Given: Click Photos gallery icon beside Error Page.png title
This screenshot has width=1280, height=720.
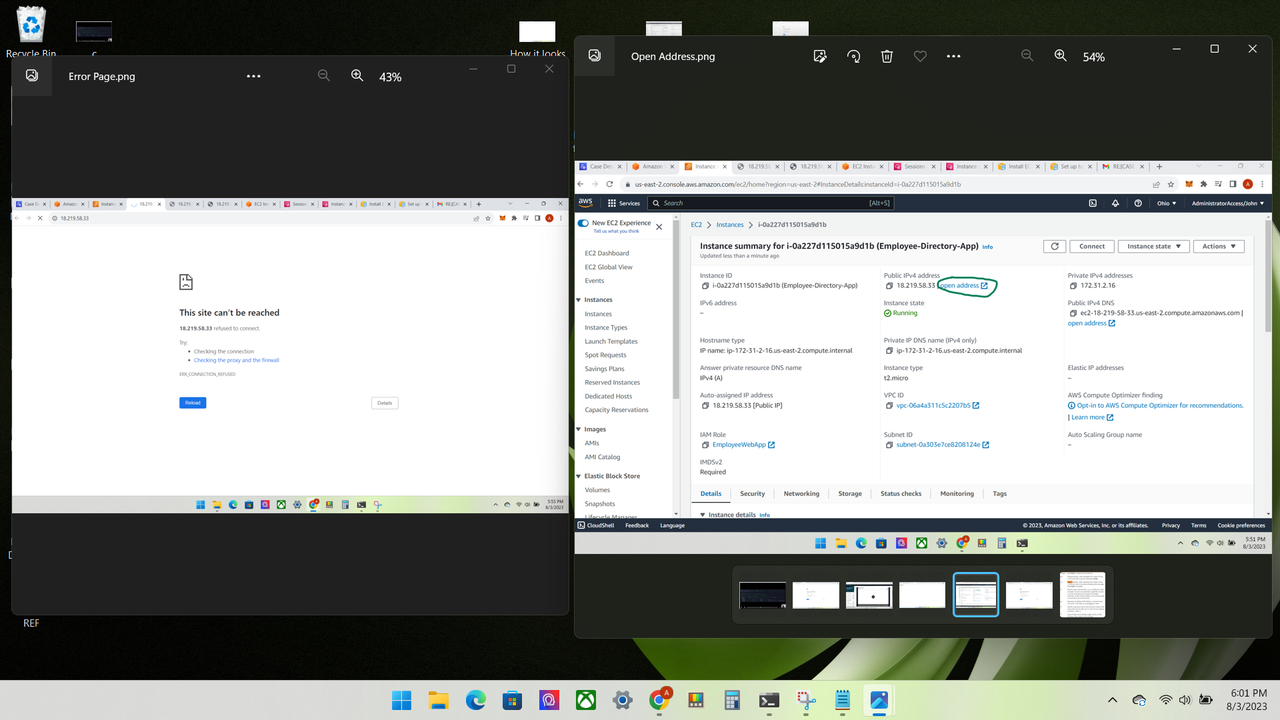Looking at the screenshot, I should 32,75.
